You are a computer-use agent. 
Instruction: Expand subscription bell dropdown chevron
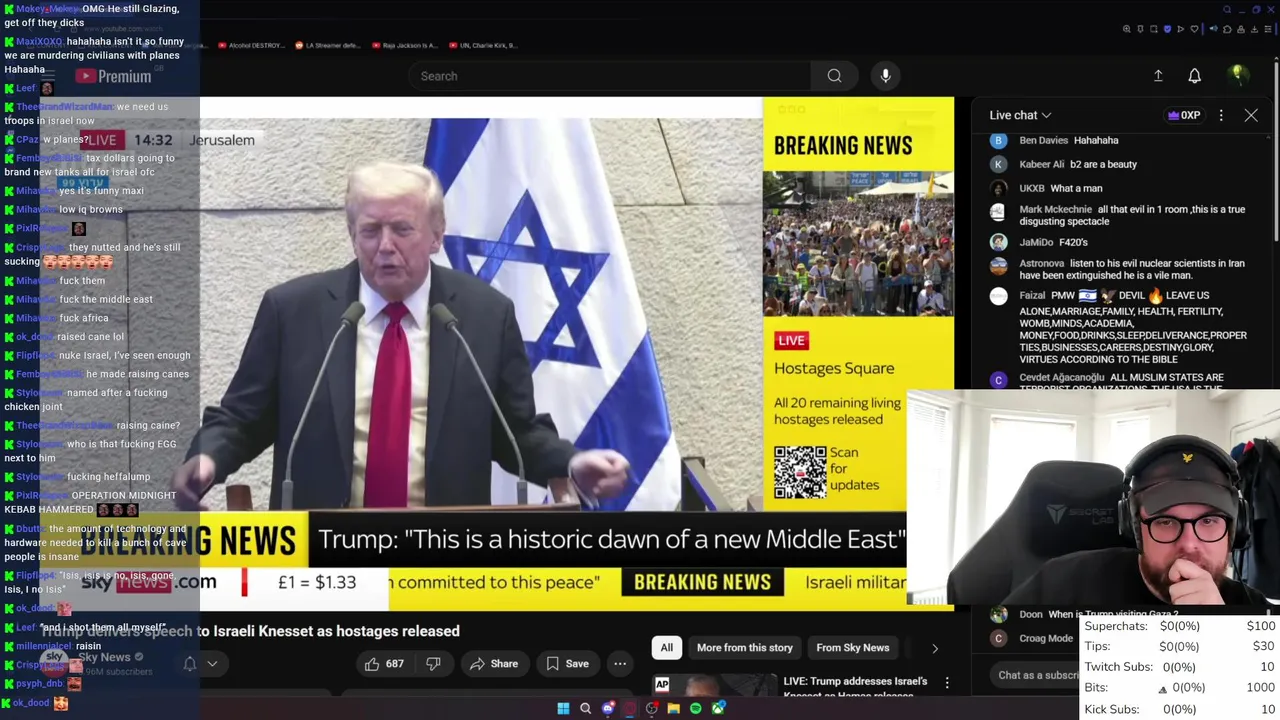tap(212, 663)
